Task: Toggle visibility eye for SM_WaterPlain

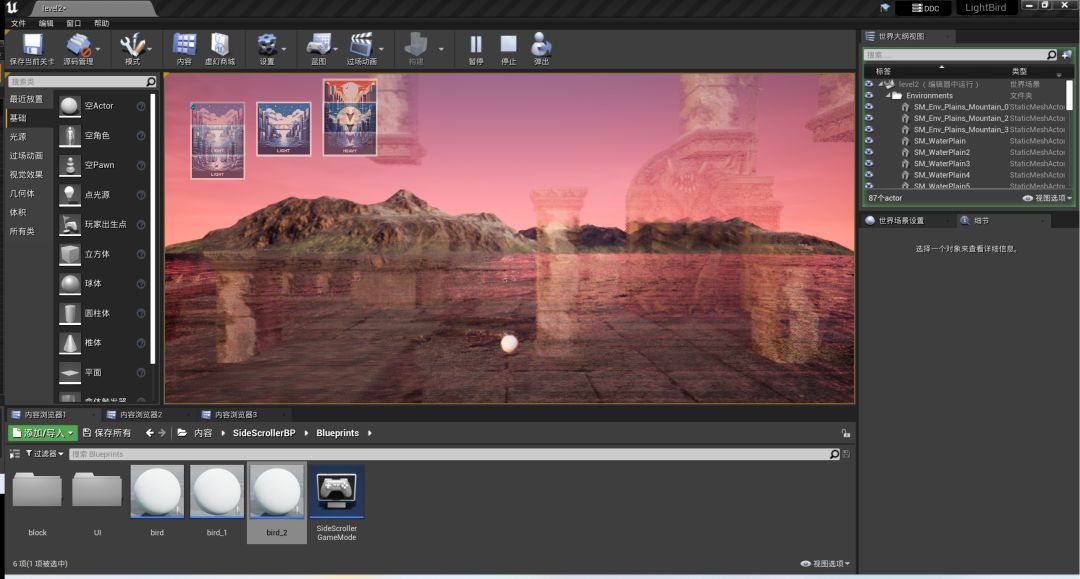Action: click(x=868, y=141)
